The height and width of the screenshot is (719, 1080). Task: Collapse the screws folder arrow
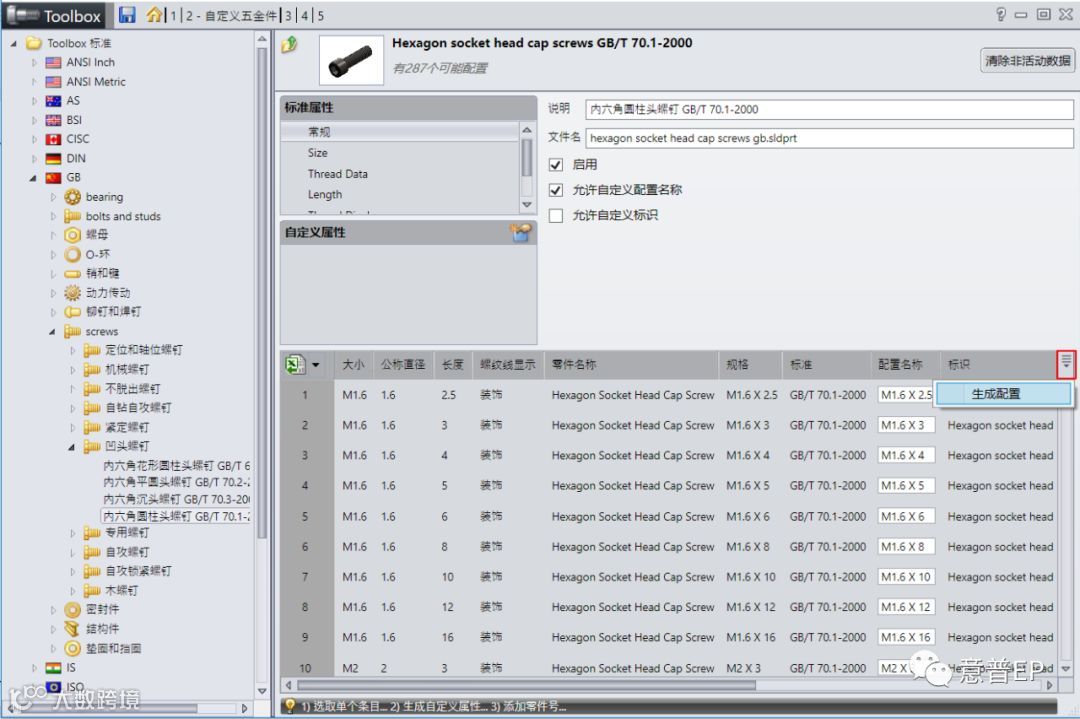(x=52, y=332)
